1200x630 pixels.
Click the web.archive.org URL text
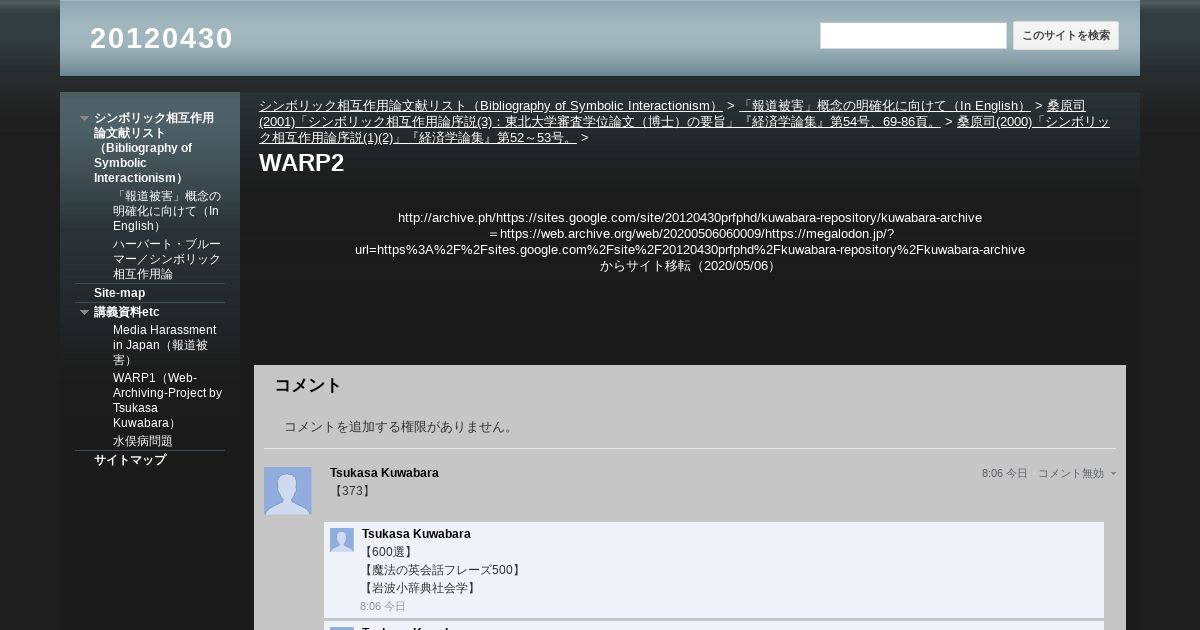pyautogui.click(x=690, y=241)
